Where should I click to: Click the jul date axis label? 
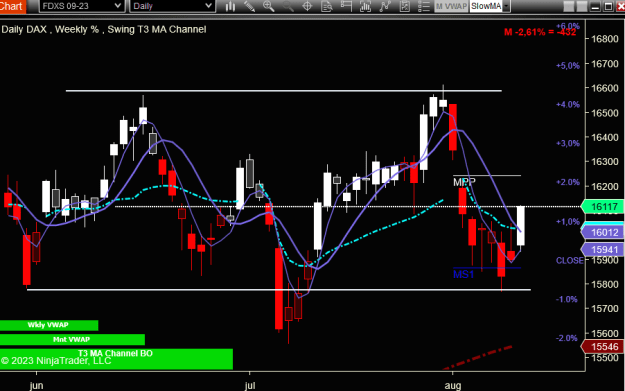[250, 385]
